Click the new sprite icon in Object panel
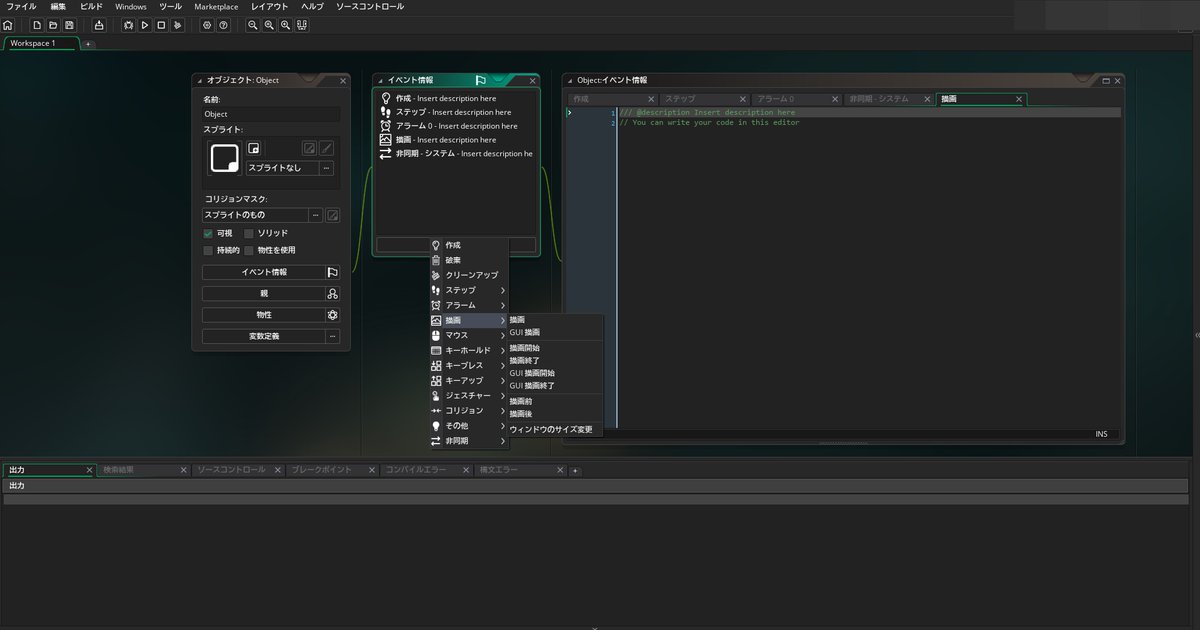 (x=254, y=148)
